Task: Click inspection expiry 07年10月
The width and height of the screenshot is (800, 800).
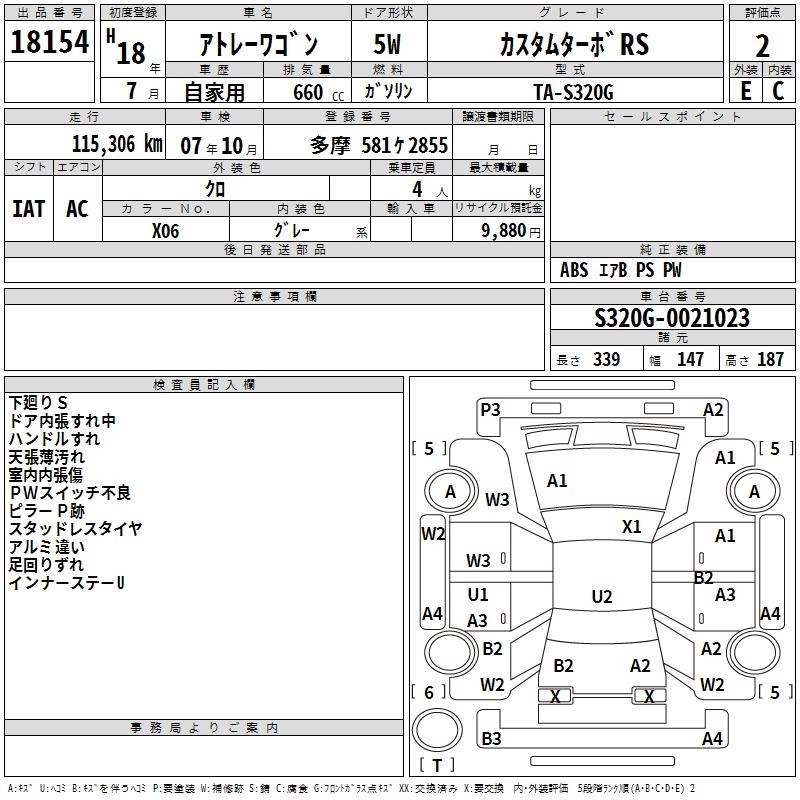Action: 219,146
